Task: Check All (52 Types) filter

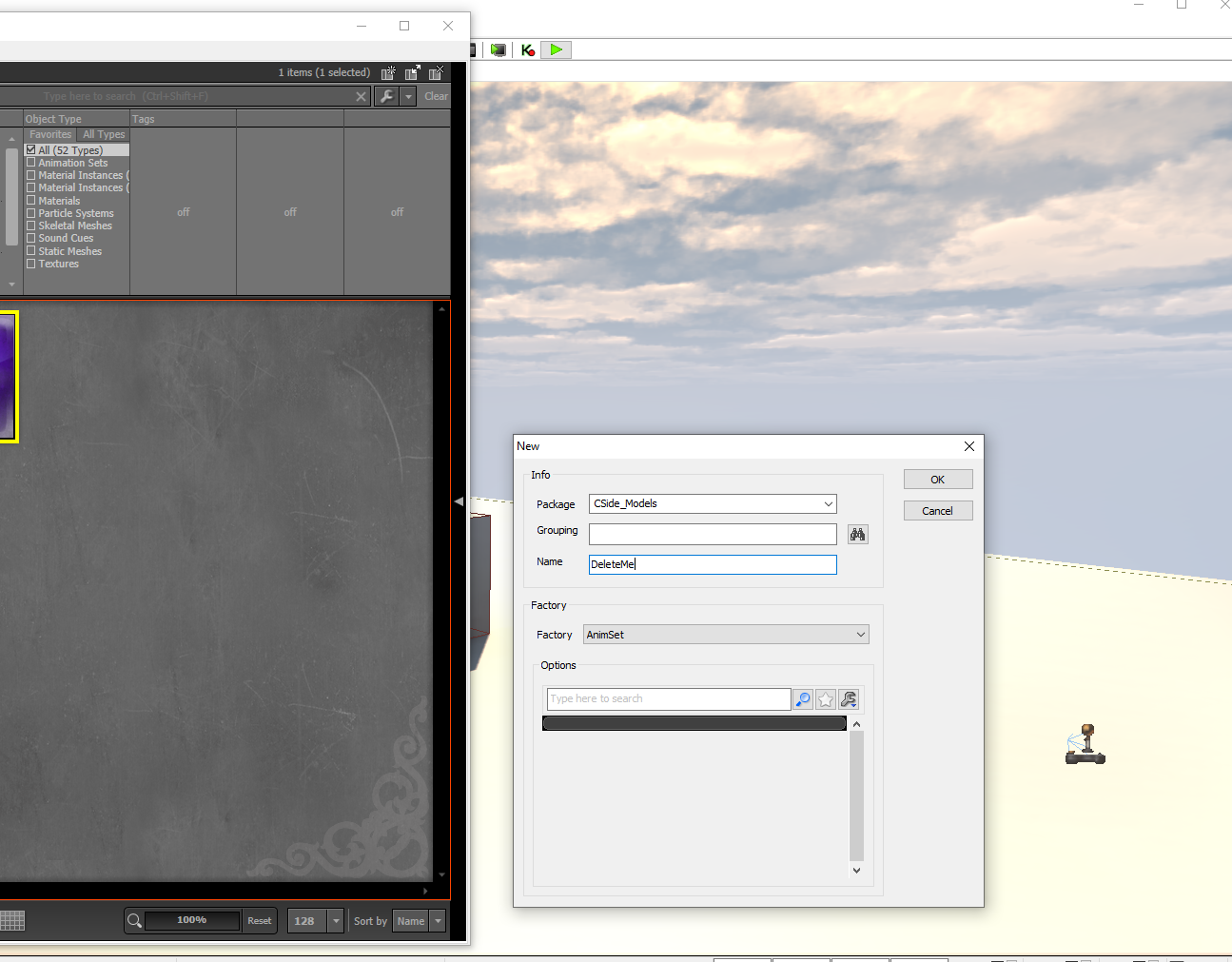Action: point(31,150)
